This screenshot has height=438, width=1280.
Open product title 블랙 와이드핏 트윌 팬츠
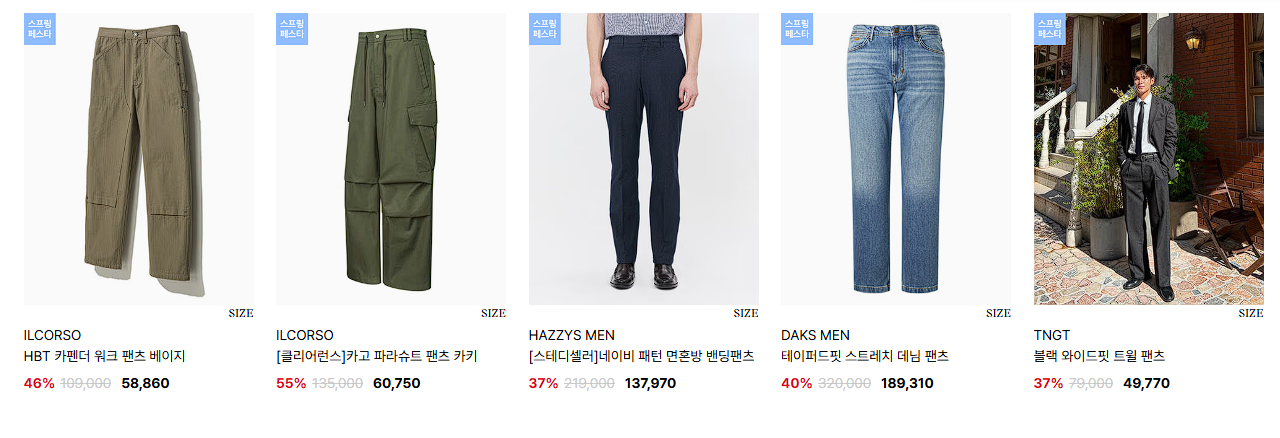click(x=1100, y=356)
